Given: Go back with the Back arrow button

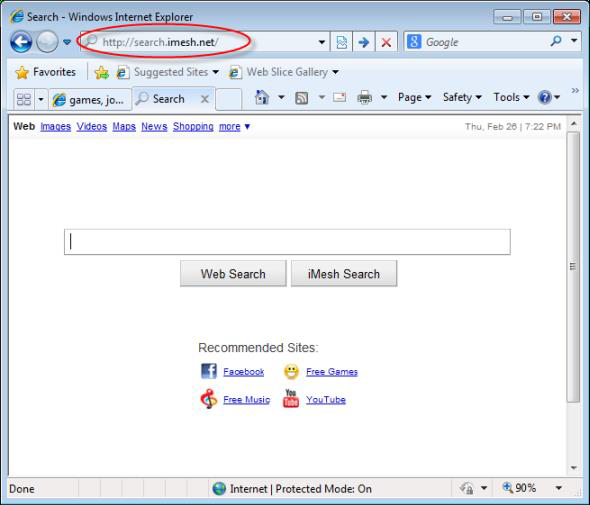Looking at the screenshot, I should coord(21,42).
